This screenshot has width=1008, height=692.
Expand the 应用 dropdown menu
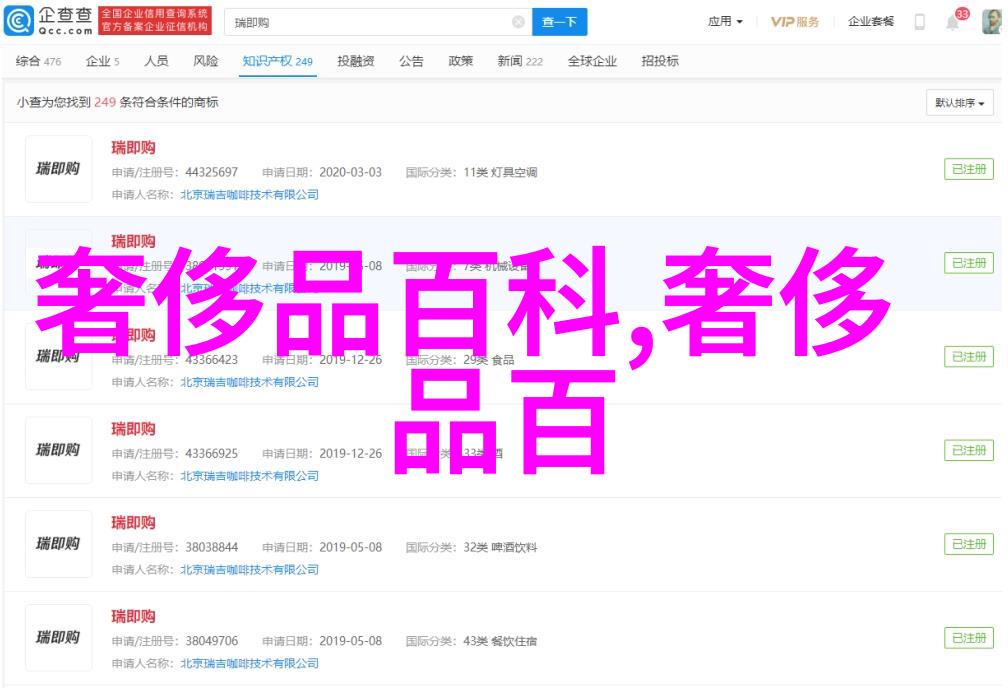[725, 22]
